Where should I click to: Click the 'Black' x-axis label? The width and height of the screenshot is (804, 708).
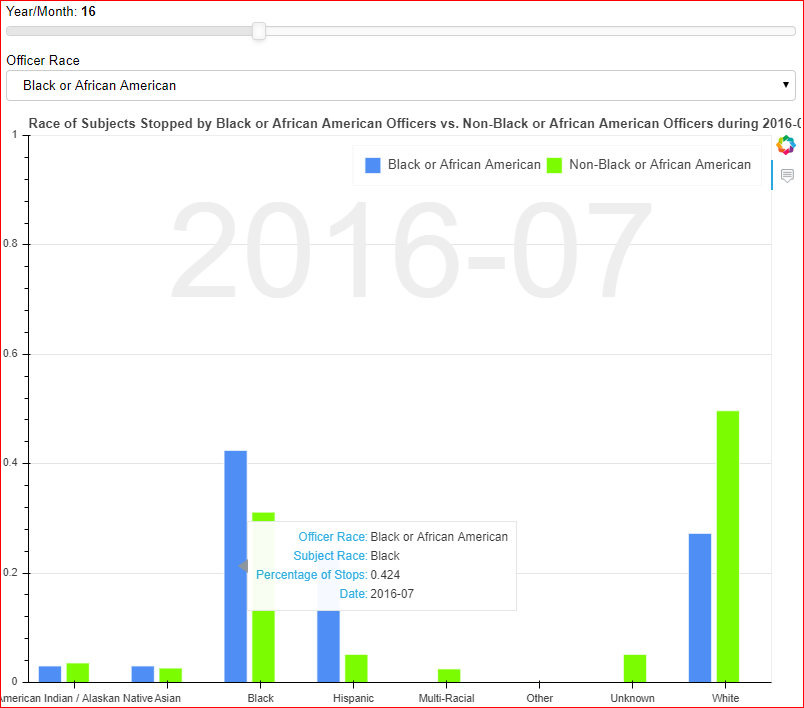tap(260, 698)
